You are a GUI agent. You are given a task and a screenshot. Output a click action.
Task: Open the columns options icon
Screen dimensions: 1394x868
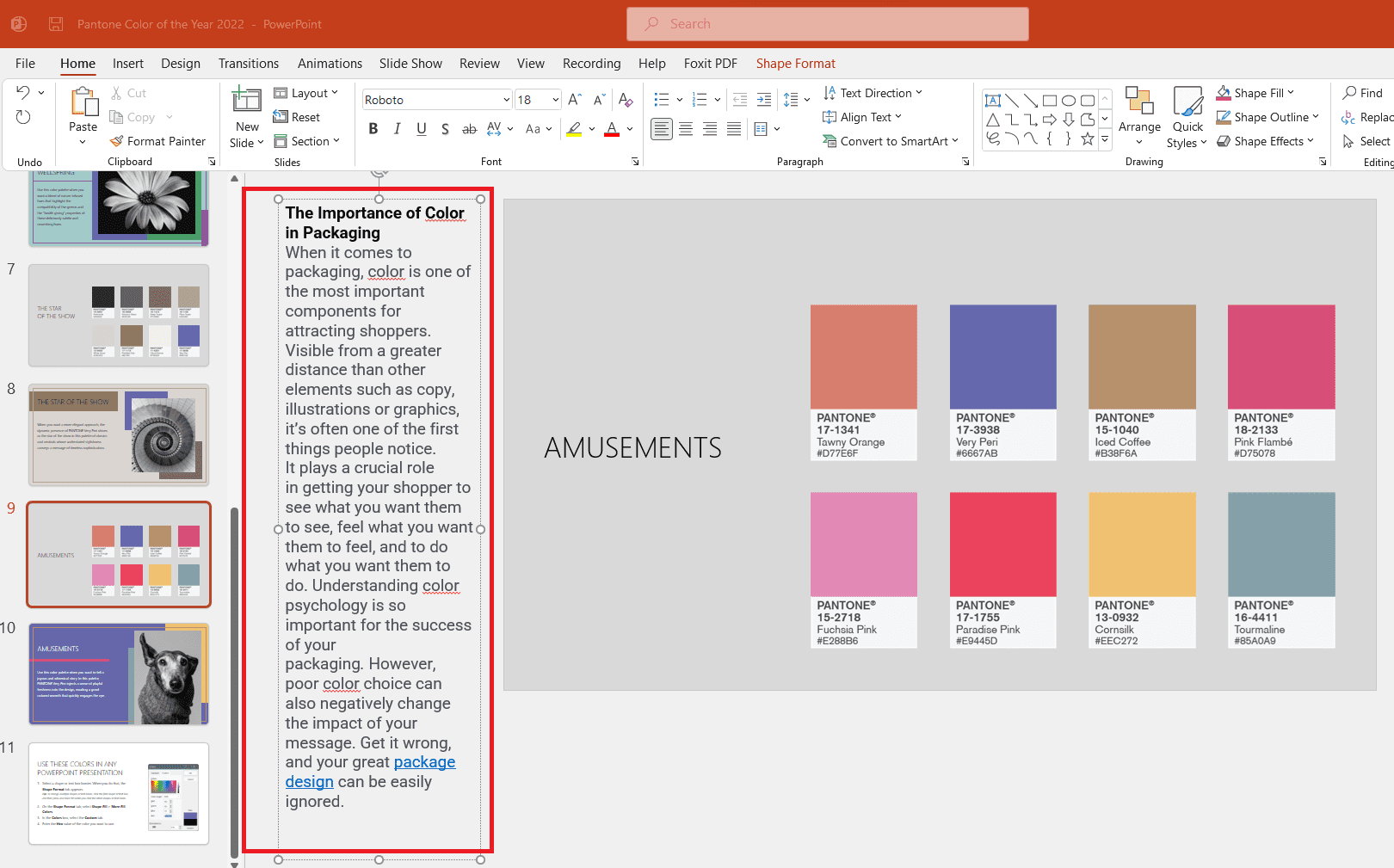click(x=766, y=129)
